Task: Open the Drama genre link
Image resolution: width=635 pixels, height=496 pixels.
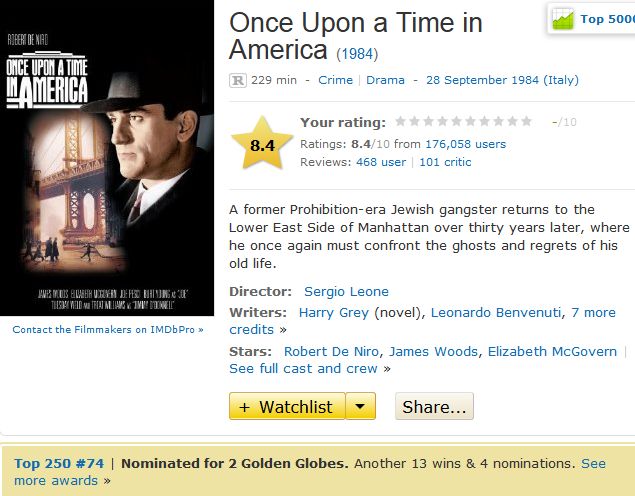Action: [x=385, y=80]
